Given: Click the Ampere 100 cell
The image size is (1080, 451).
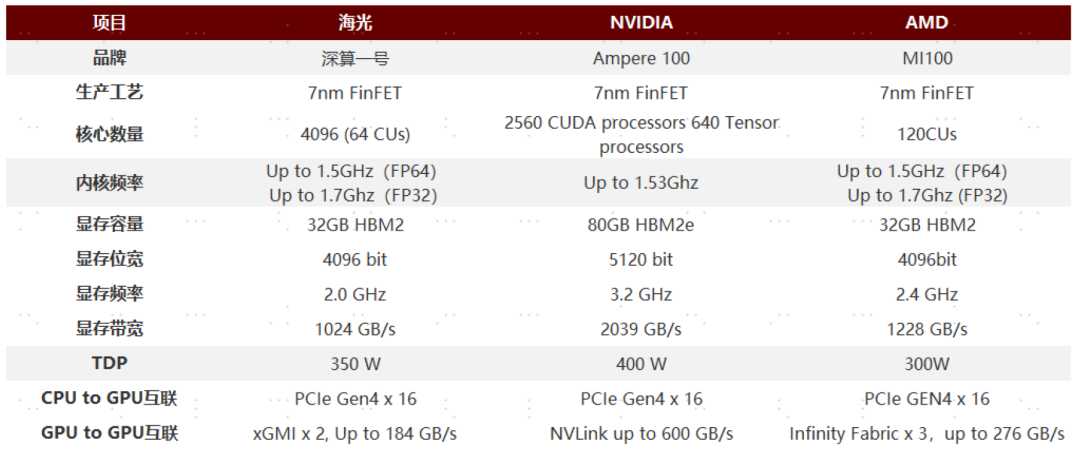Looking at the screenshot, I should [641, 58].
